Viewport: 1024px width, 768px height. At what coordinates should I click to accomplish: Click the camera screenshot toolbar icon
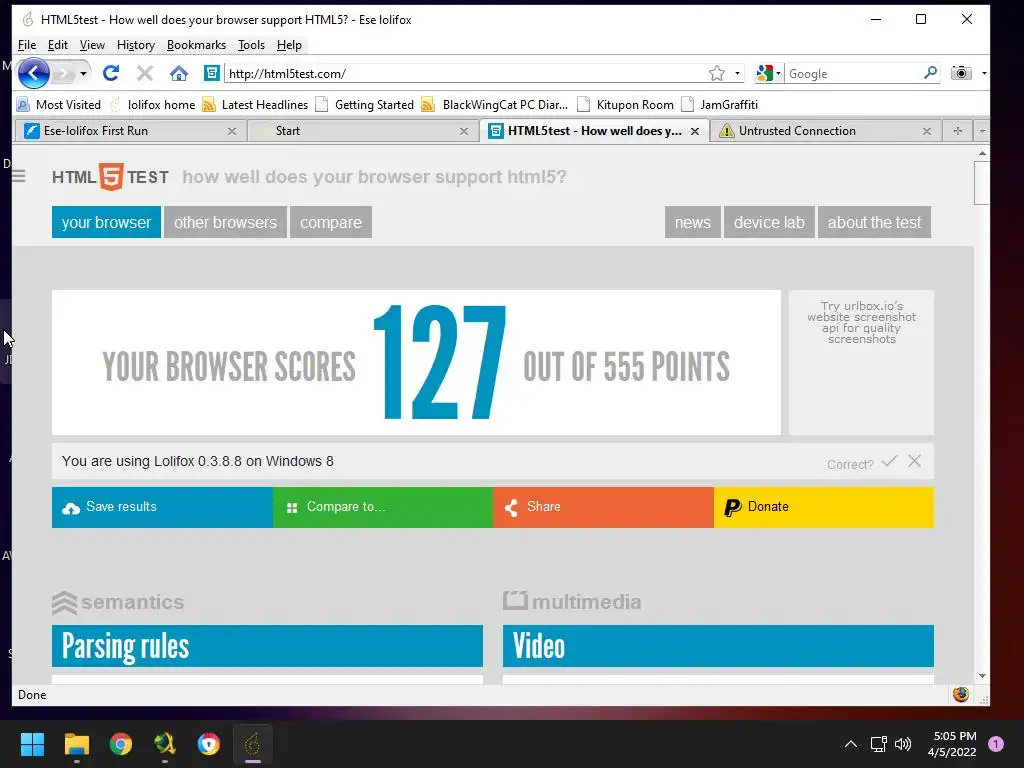coord(961,73)
